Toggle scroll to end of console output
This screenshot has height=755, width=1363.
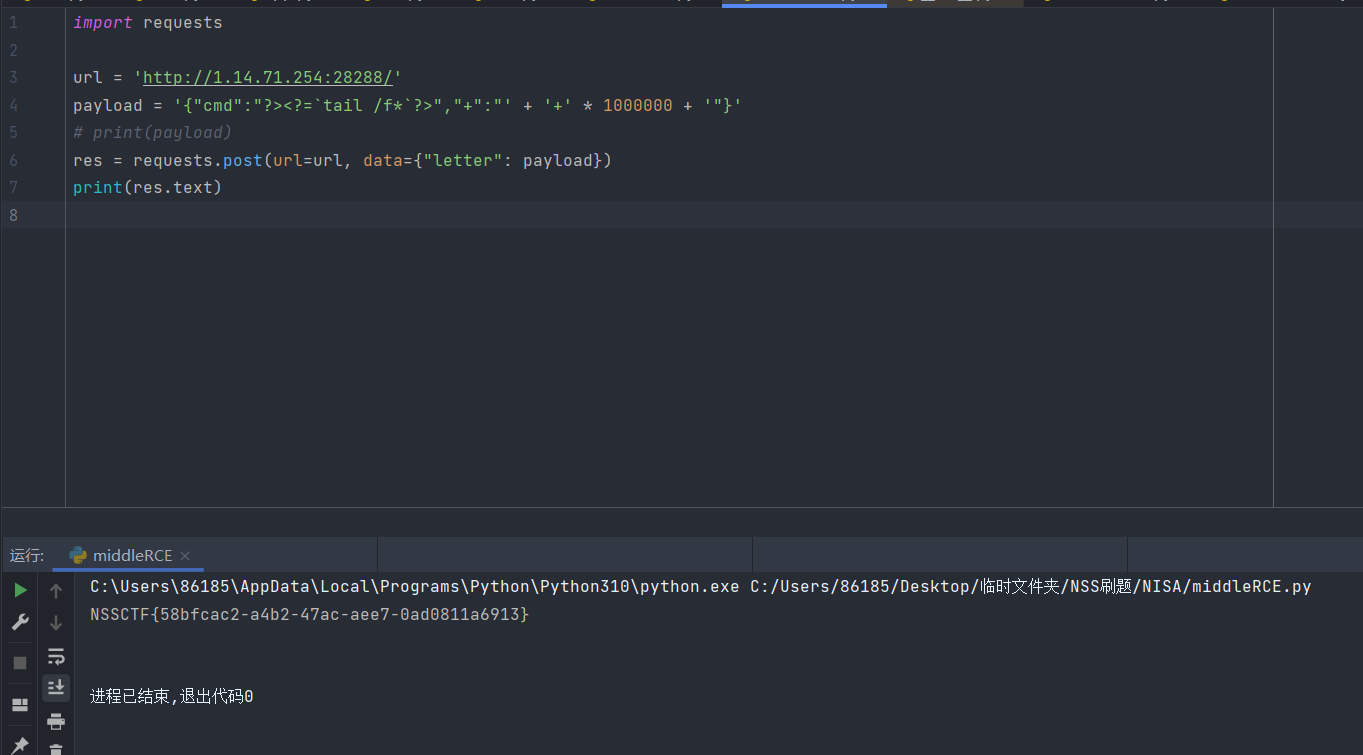pos(56,687)
